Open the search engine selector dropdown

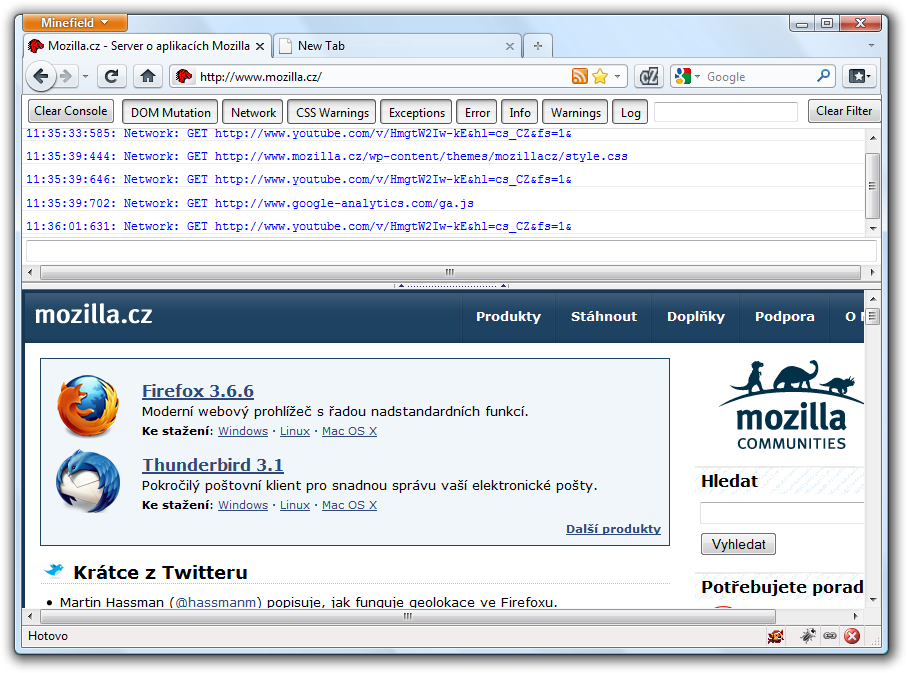(x=697, y=76)
